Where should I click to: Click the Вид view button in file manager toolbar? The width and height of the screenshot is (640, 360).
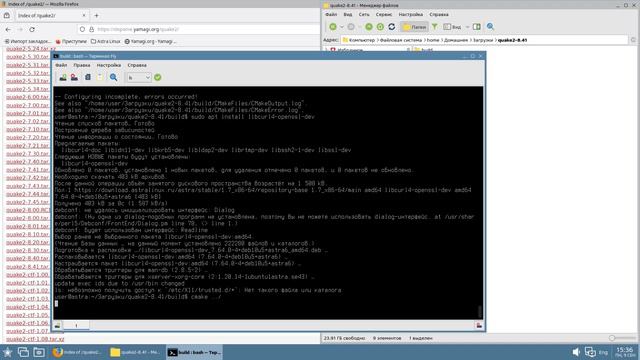point(452,27)
